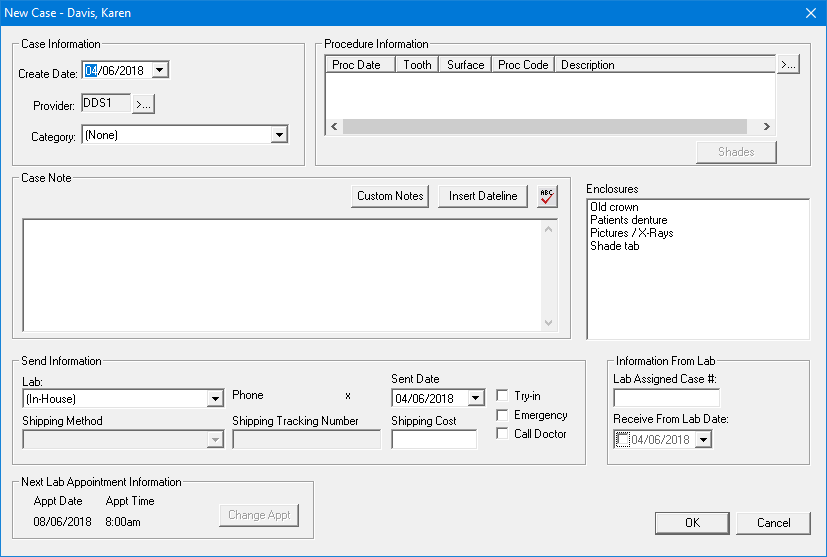Click the Custom Notes button
The height and width of the screenshot is (557, 827).
(390, 196)
